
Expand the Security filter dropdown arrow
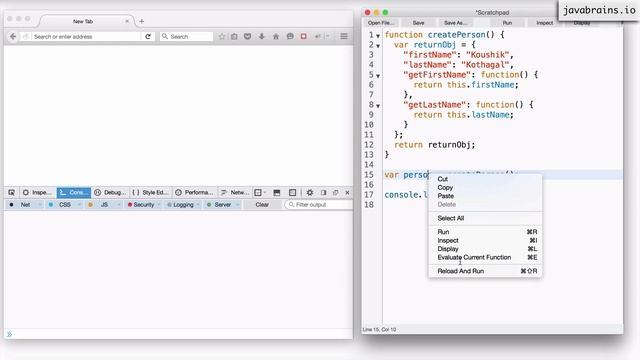(159, 204)
